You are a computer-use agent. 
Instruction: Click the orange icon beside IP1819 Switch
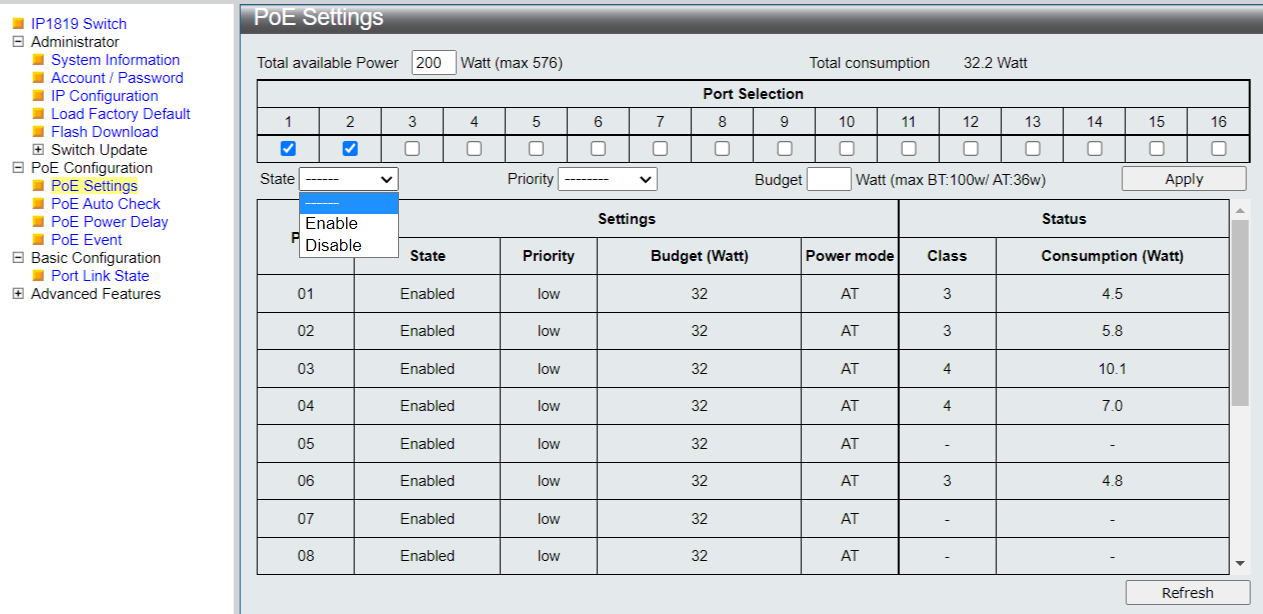[x=18, y=24]
